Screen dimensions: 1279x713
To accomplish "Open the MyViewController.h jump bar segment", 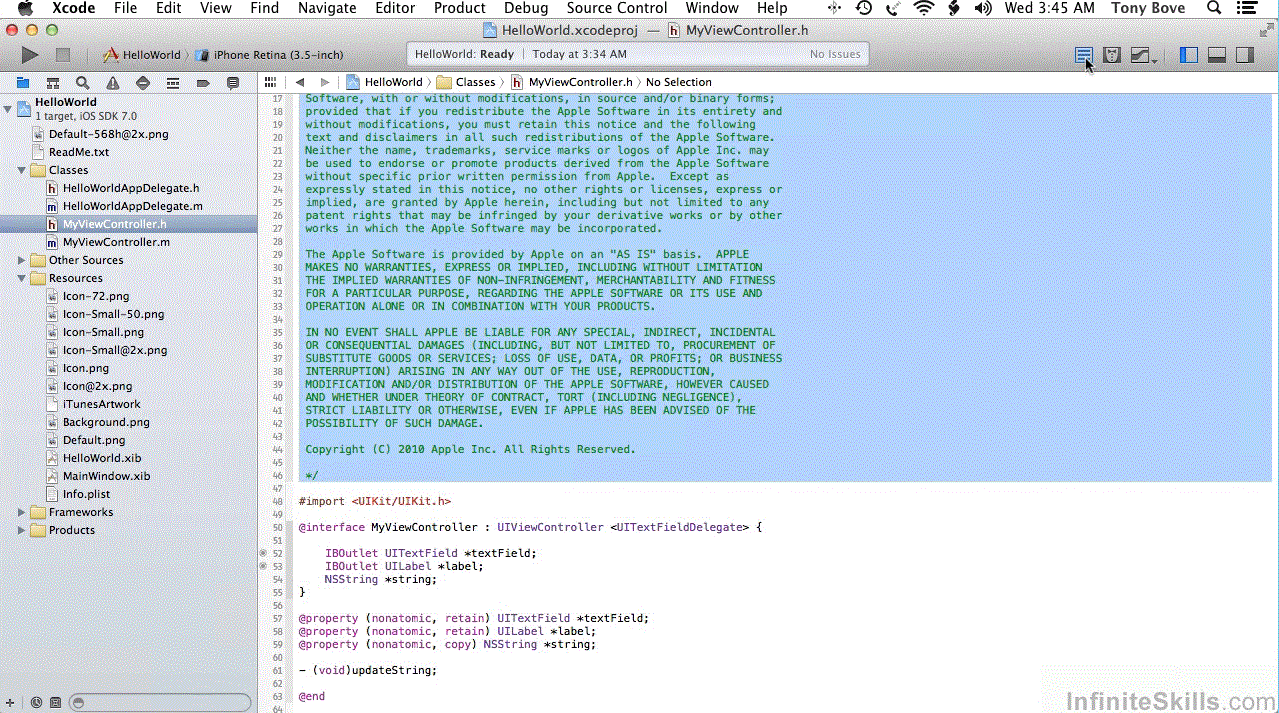I will pyautogui.click(x=571, y=82).
